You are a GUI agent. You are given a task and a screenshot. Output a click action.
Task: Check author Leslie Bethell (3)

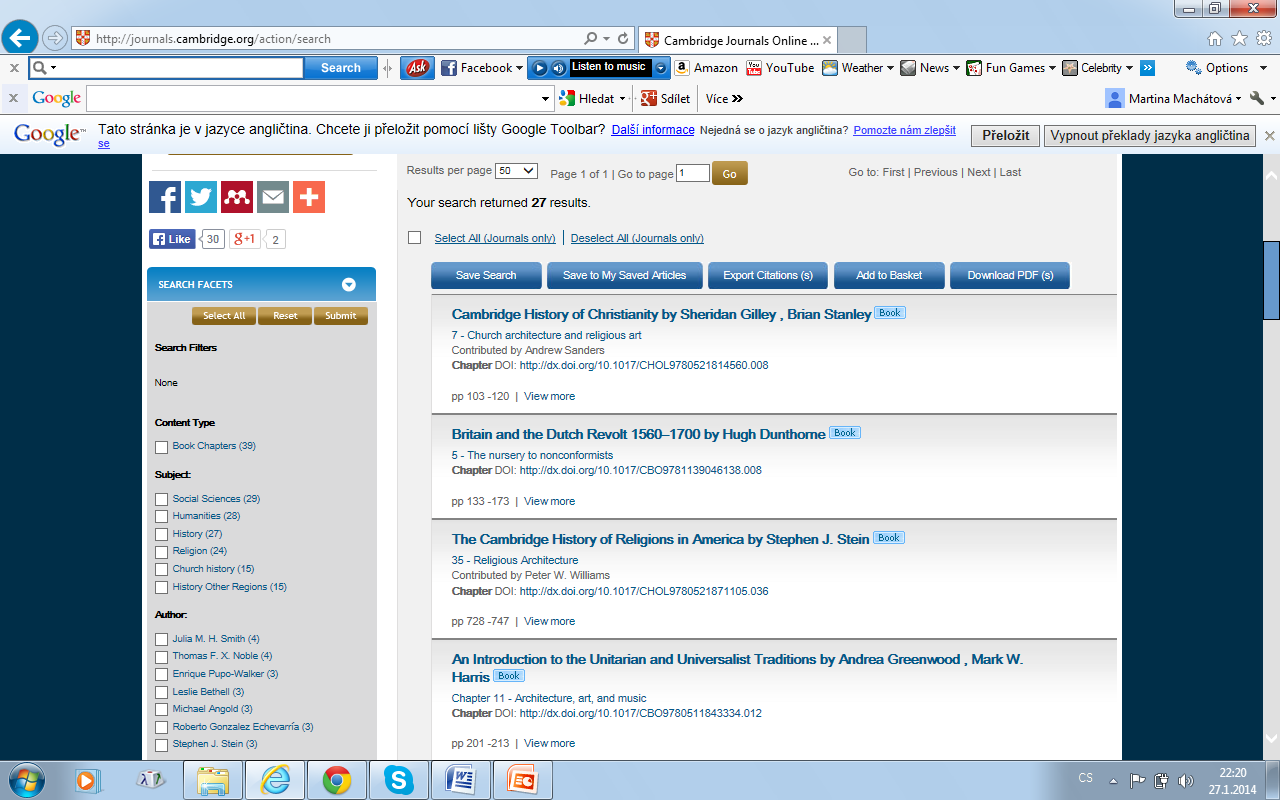point(161,692)
